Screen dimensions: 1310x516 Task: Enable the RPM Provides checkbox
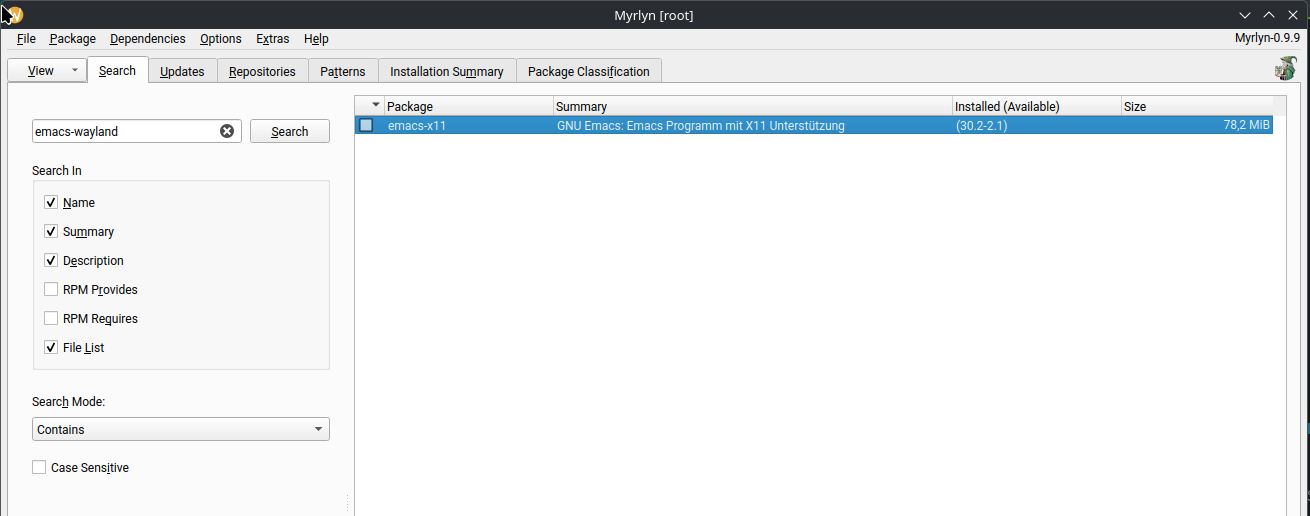(x=51, y=290)
